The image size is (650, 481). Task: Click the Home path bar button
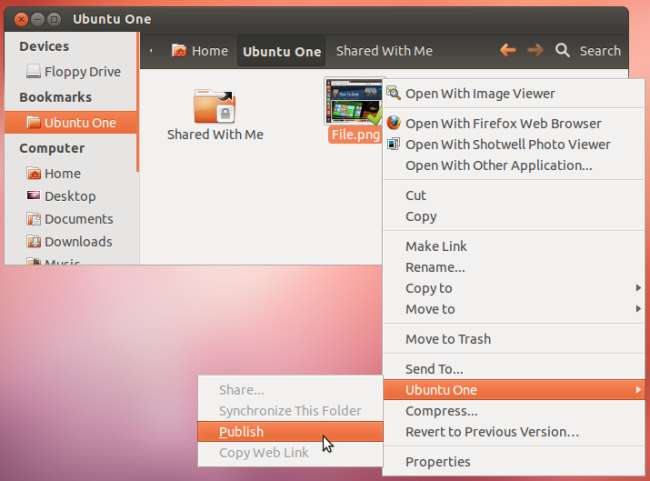200,51
